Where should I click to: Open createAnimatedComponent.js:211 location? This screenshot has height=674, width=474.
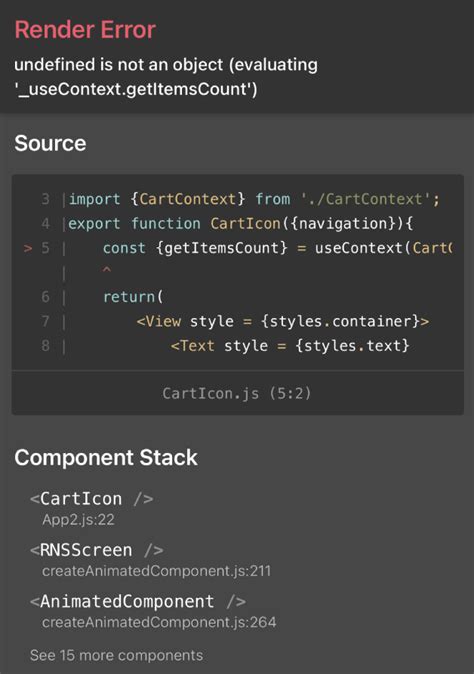(x=156, y=571)
